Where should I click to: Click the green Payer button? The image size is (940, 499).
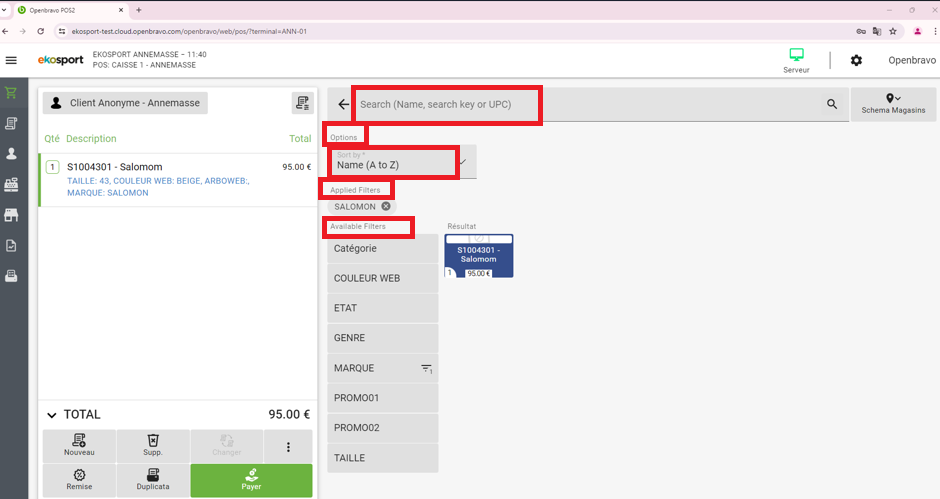point(251,480)
